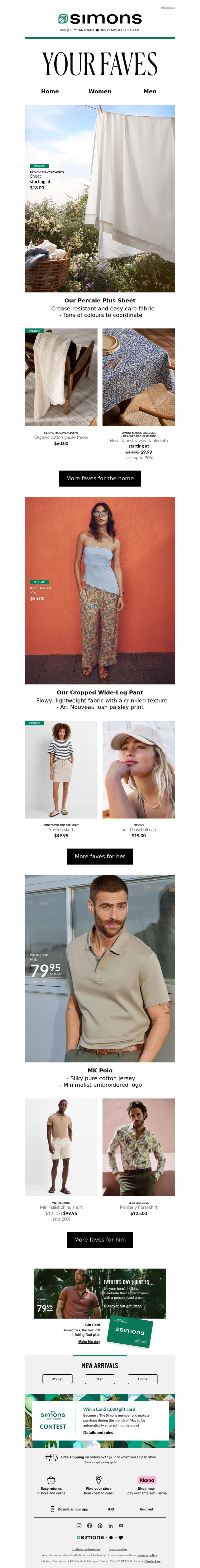Open the YouTube social icon
Viewport: 200px width, 1568px height.
coord(121,1525)
